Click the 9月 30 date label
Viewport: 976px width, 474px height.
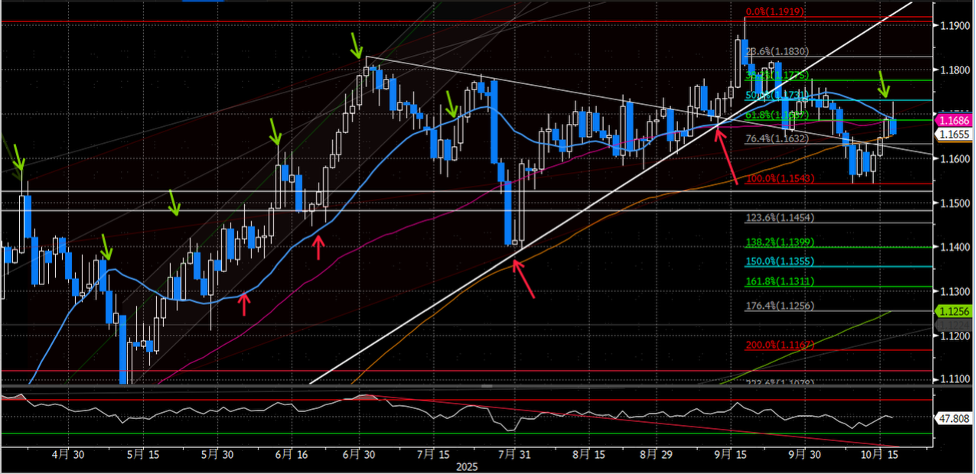(x=803, y=454)
